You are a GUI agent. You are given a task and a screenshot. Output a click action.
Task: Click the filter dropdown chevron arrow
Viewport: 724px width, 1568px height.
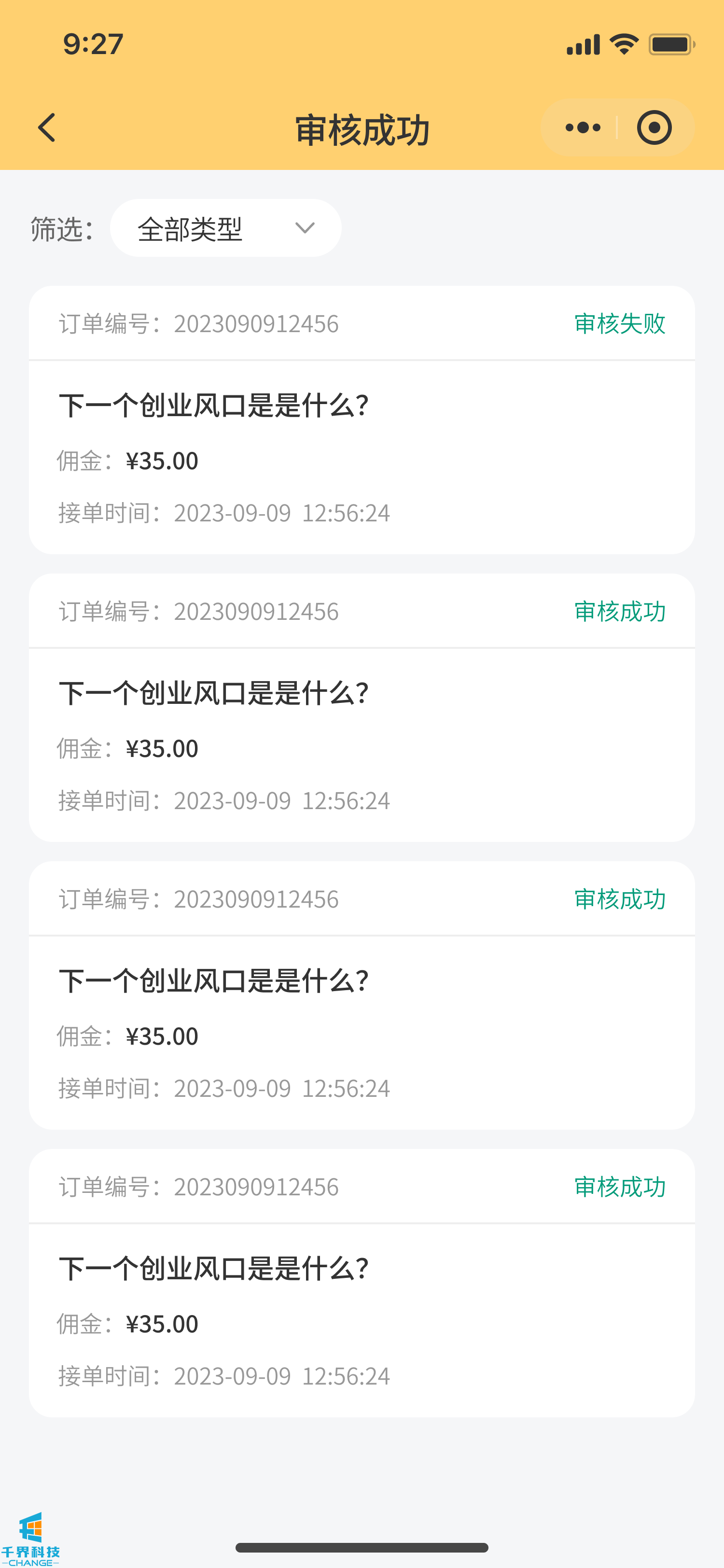coord(304,228)
